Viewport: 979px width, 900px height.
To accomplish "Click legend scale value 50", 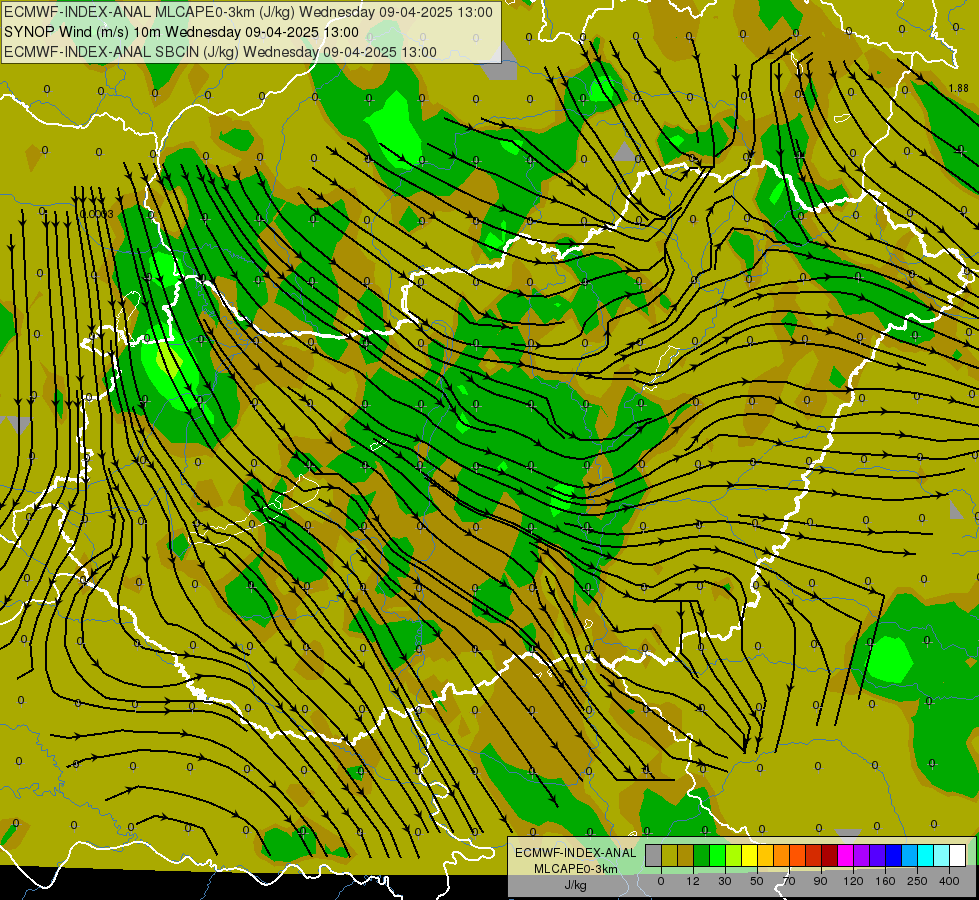I will point(757,881).
